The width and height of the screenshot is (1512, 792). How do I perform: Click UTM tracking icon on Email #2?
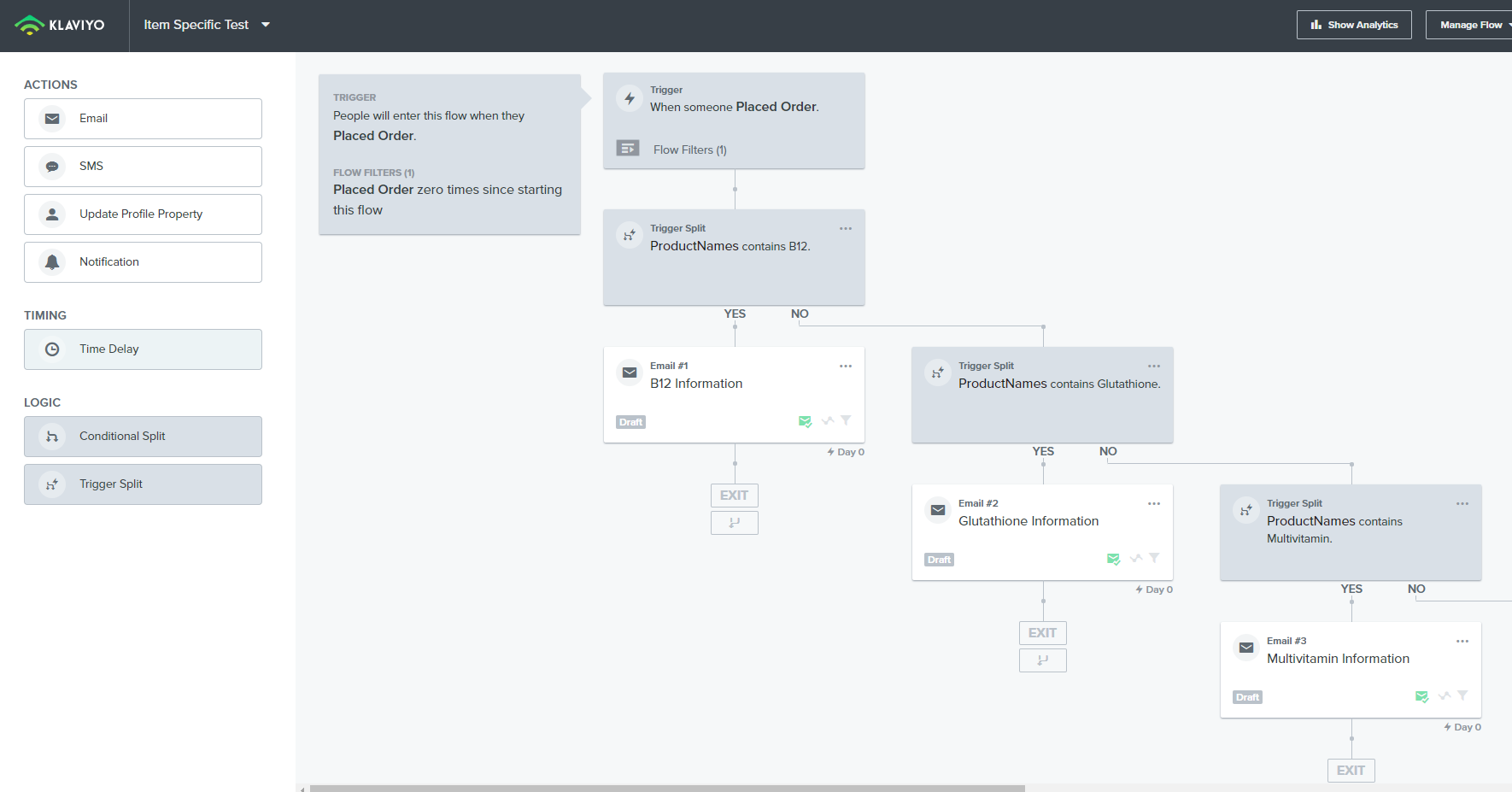coord(1135,558)
